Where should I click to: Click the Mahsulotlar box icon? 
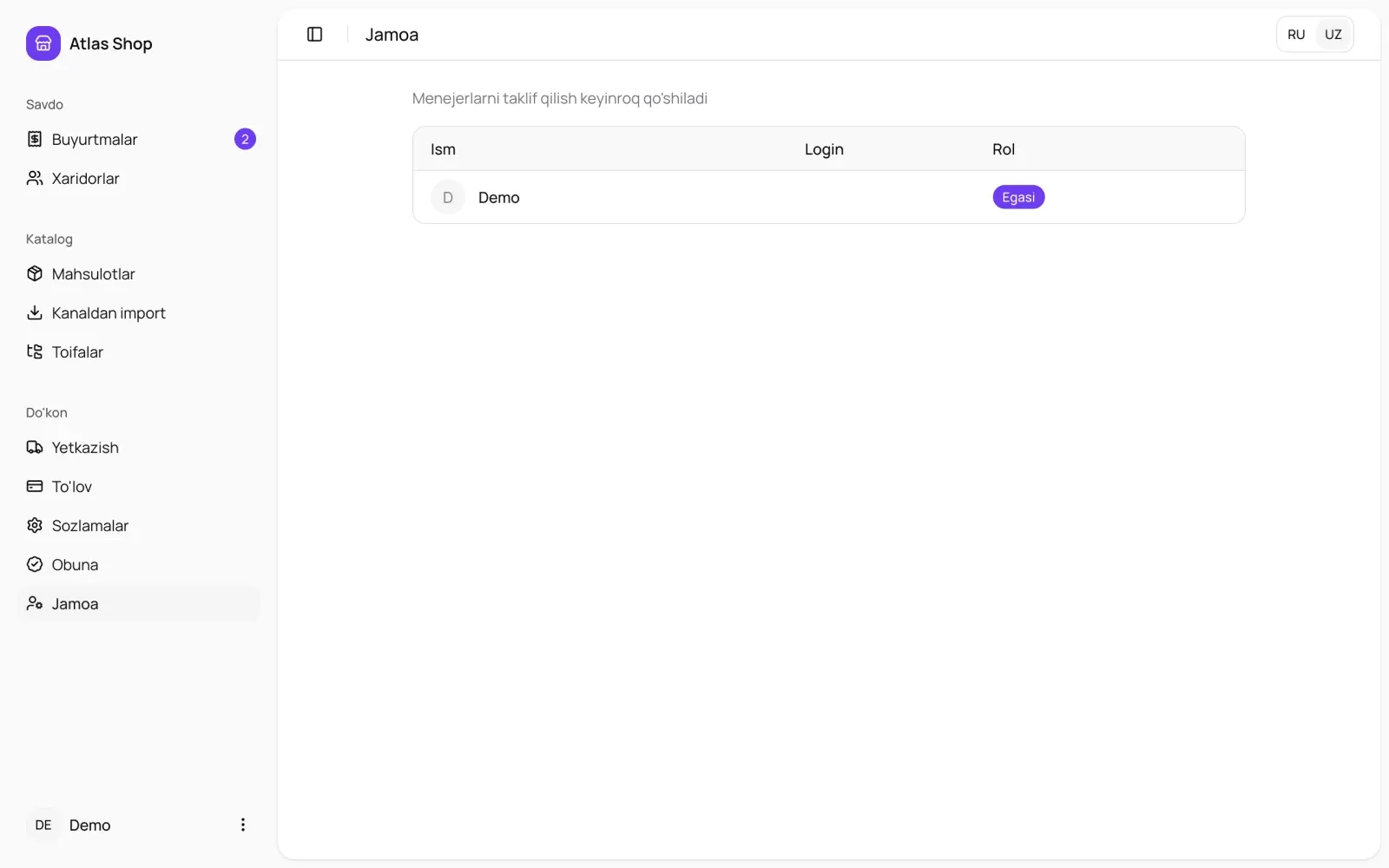[x=35, y=273]
